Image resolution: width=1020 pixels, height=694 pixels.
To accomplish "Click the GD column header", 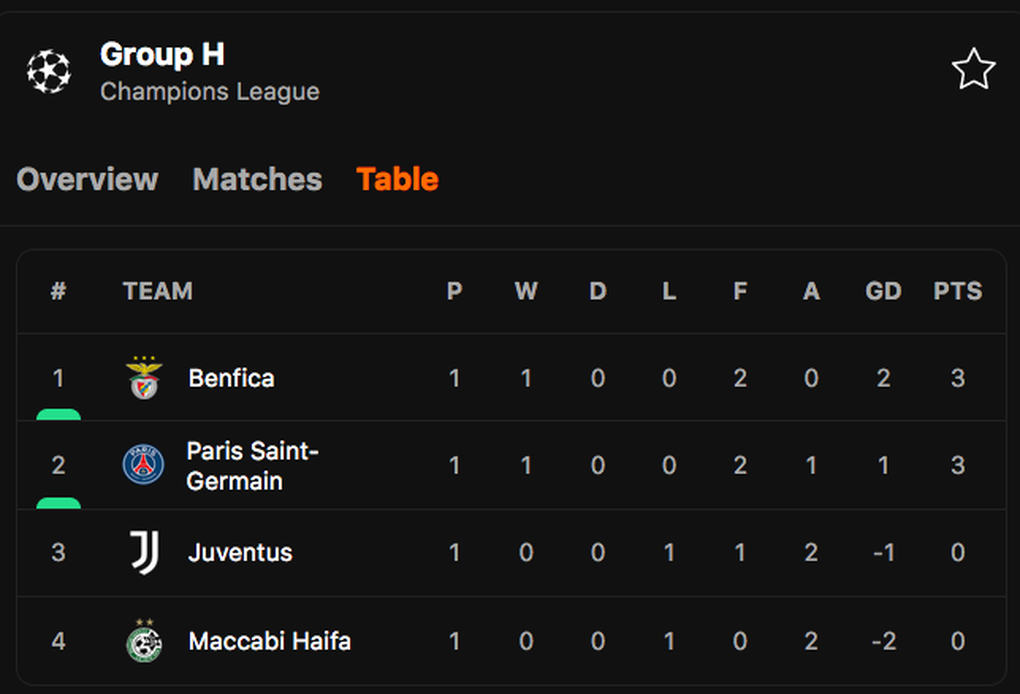I will (883, 291).
